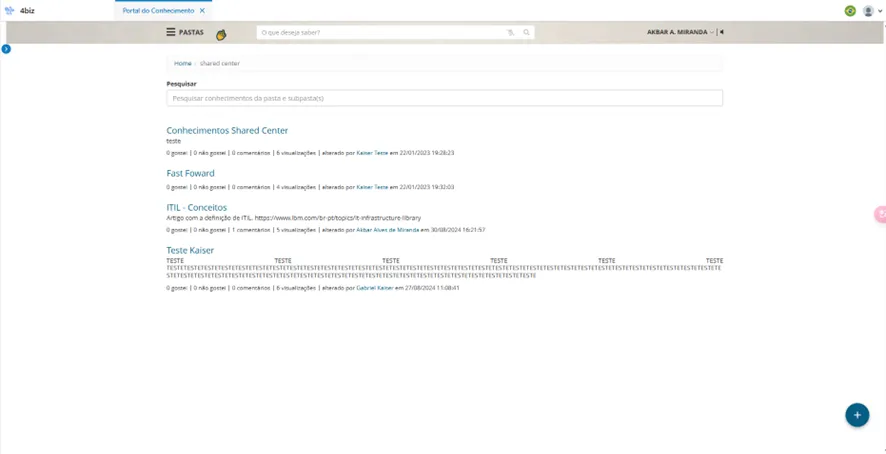Click the pink assistant bubble on right edge
886x454 pixels.
coord(880,214)
